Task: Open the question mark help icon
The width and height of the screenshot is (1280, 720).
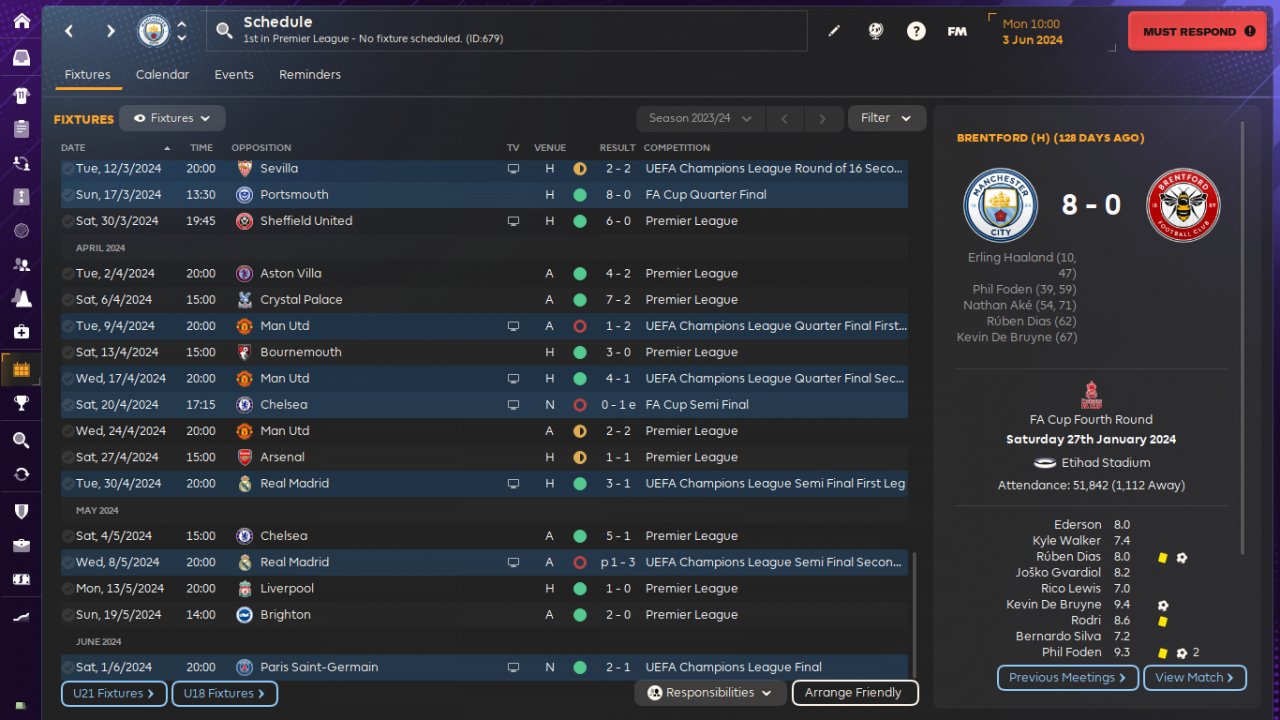Action: tap(916, 31)
